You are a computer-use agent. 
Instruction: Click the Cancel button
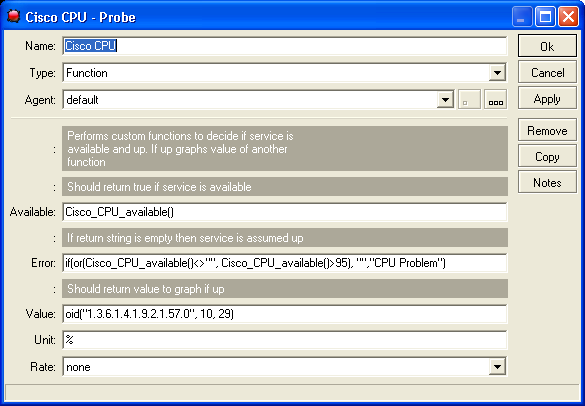pos(547,72)
